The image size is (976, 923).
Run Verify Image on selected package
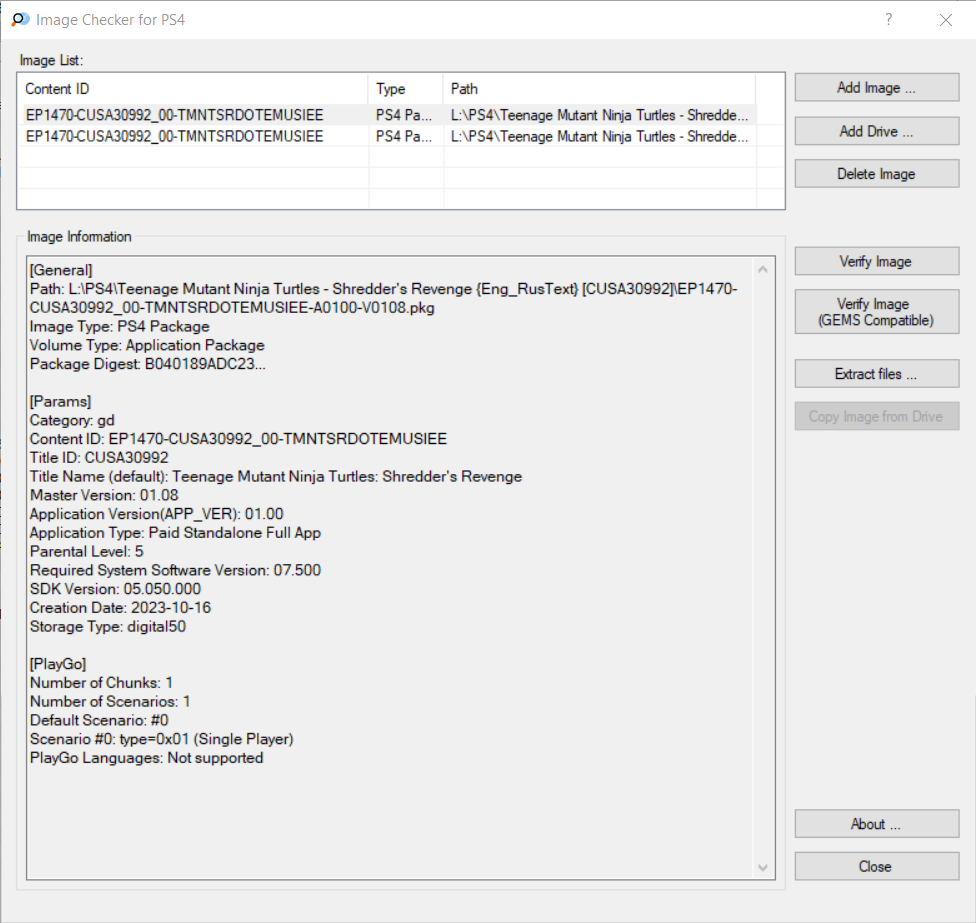click(x=876, y=261)
